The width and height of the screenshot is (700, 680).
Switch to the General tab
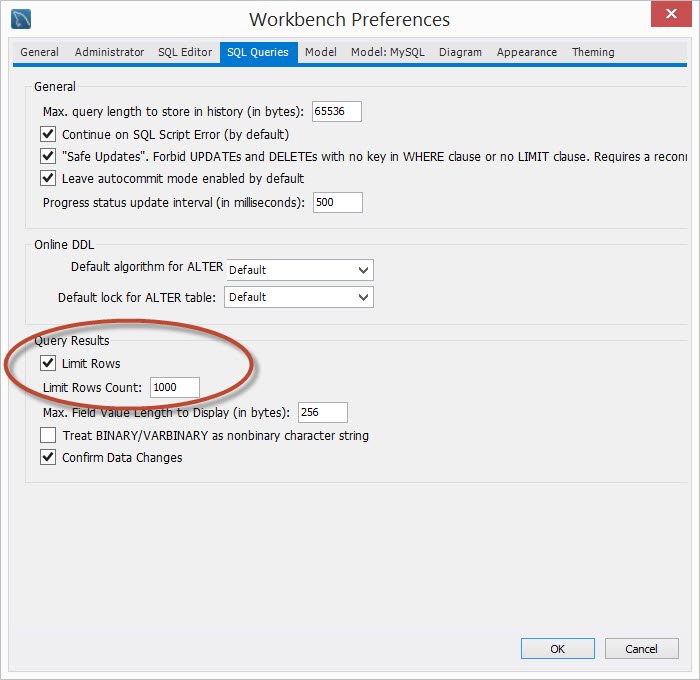(39, 52)
